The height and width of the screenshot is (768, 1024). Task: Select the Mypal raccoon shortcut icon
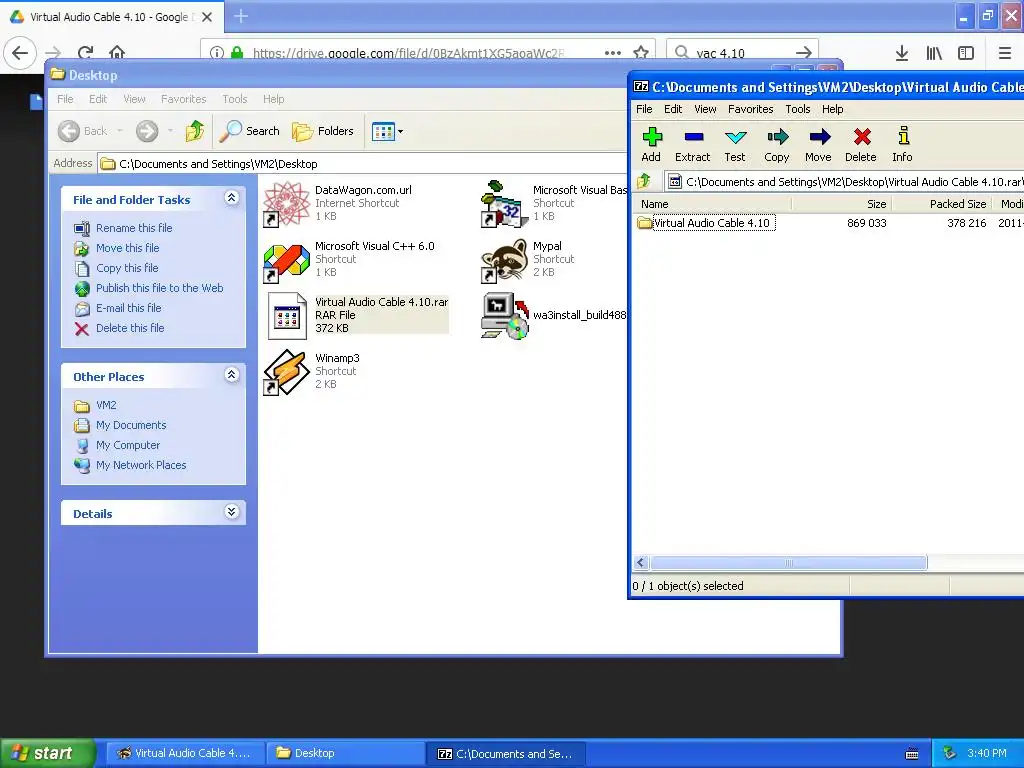click(x=504, y=259)
